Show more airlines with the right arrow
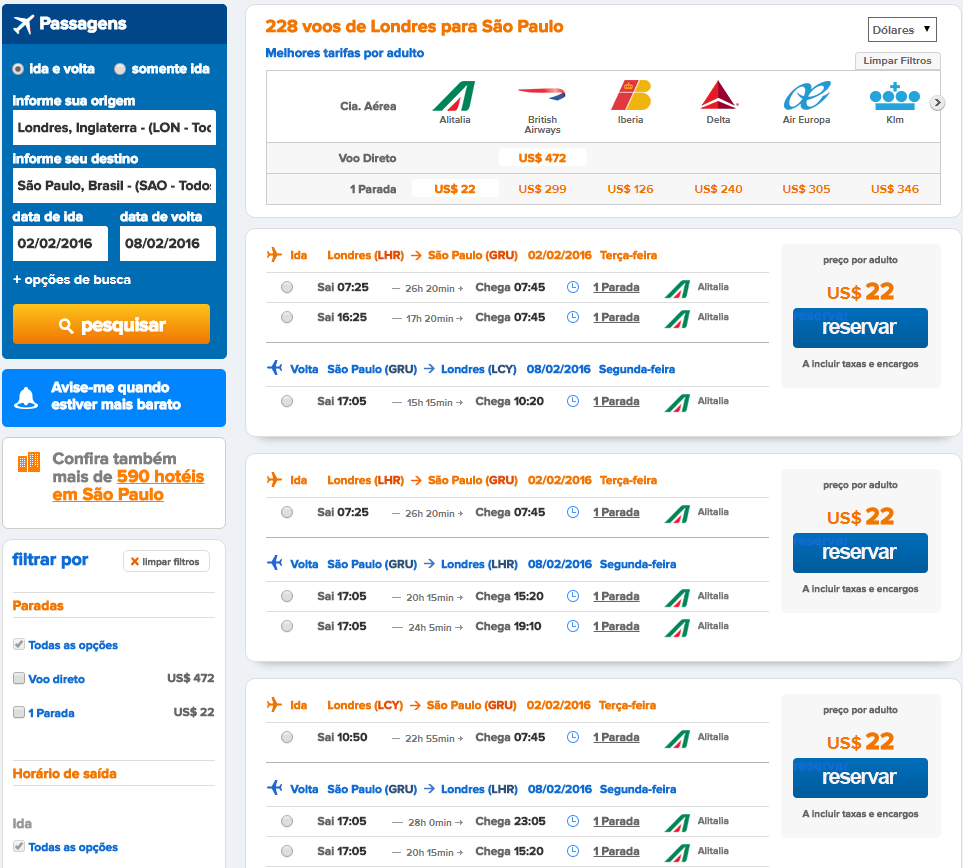Viewport: 963px width, 868px height. [x=937, y=103]
